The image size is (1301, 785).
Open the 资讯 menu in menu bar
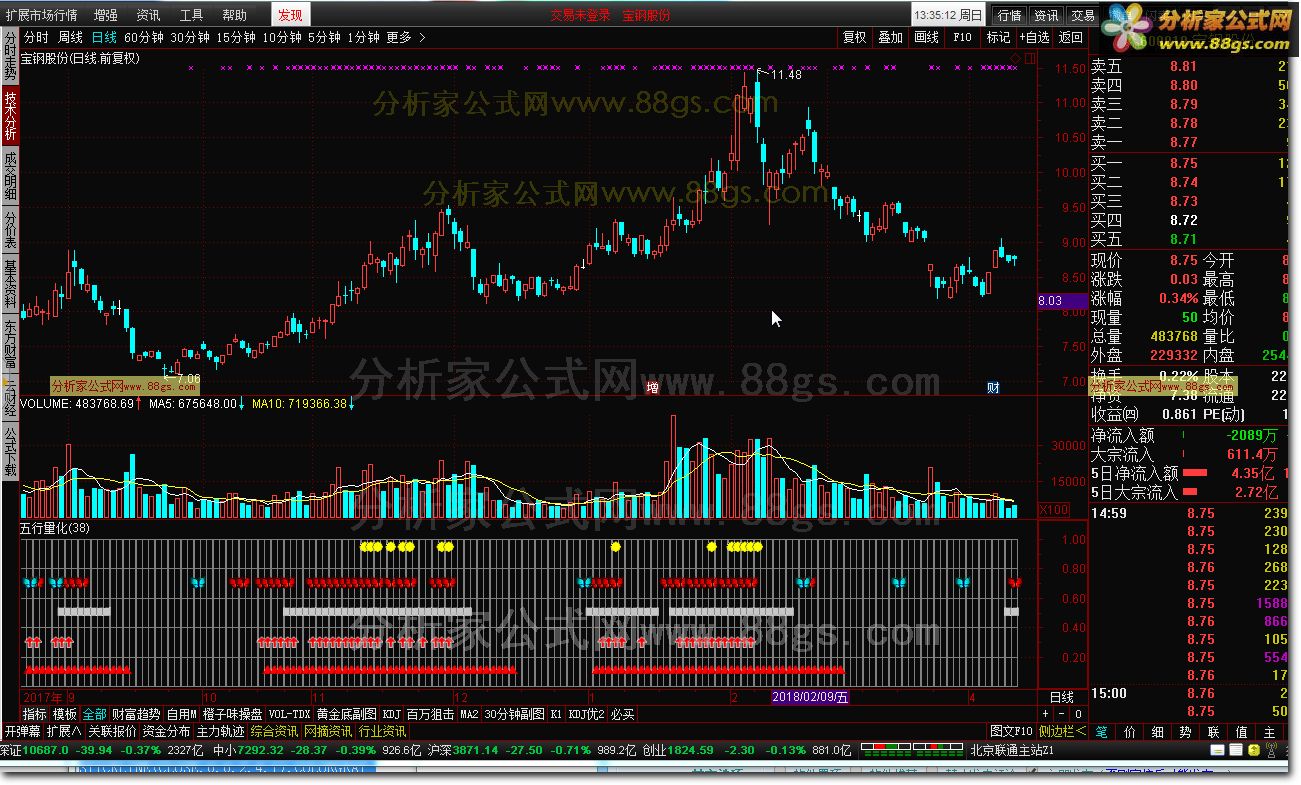[x=148, y=15]
